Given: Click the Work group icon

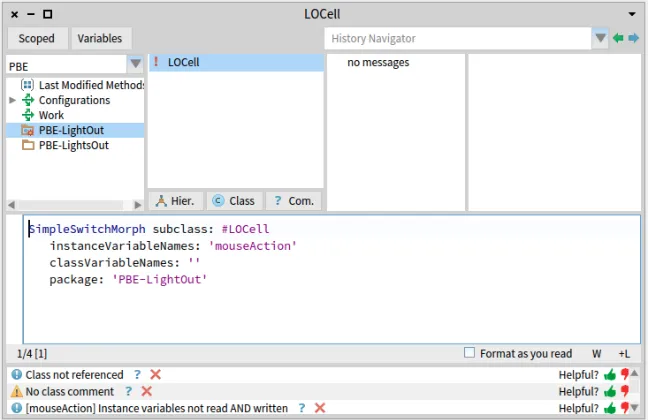Looking at the screenshot, I should click(x=28, y=115).
